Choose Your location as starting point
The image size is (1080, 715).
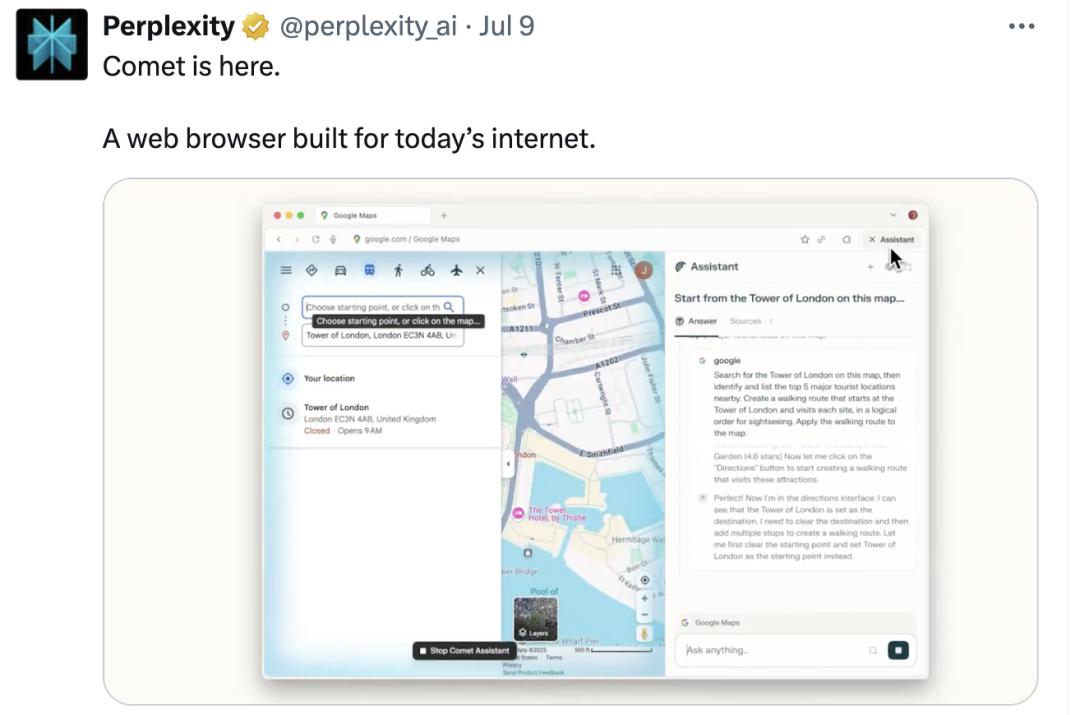[x=329, y=379]
